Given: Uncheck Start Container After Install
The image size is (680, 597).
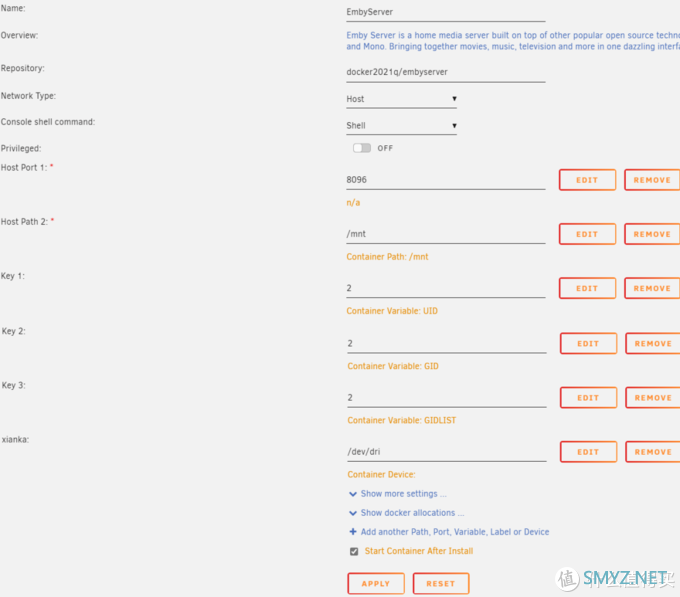Looking at the screenshot, I should pyautogui.click(x=354, y=551).
